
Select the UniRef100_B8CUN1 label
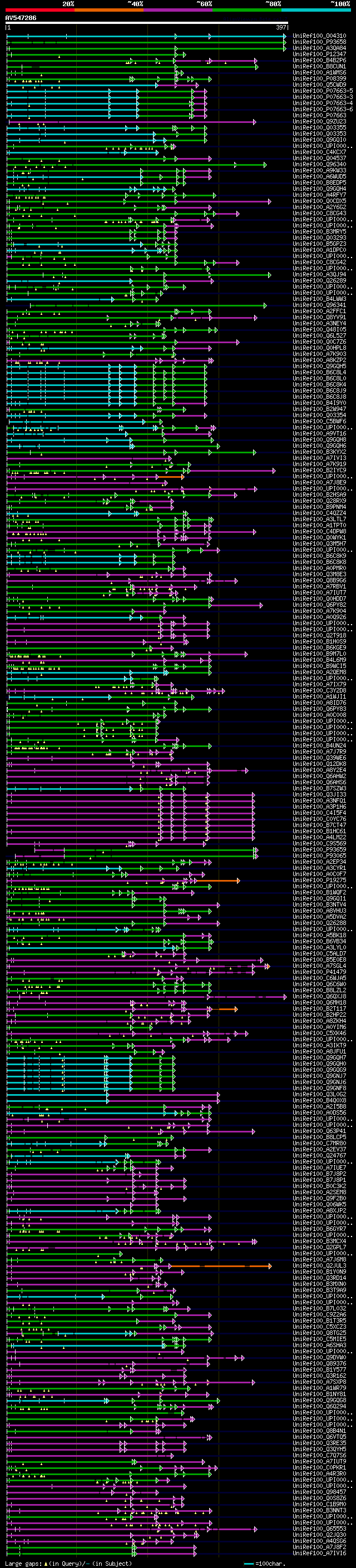[319, 66]
